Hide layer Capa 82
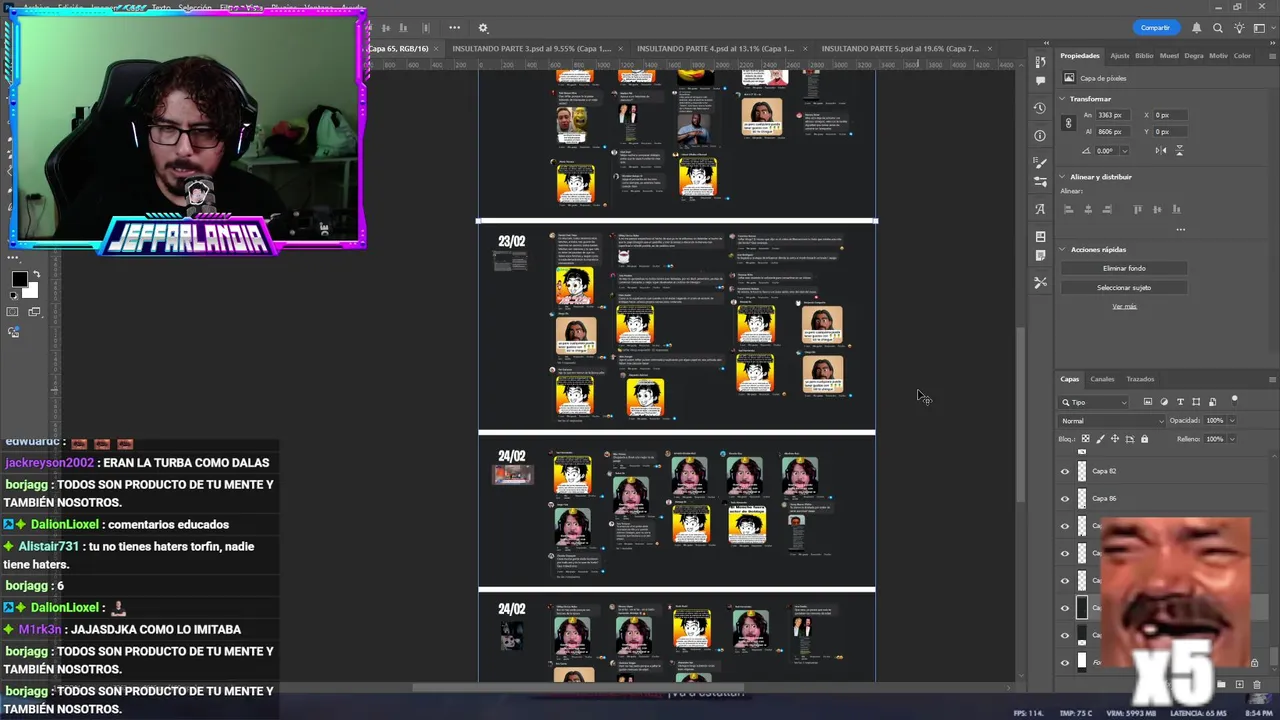1280x720 pixels. 1064,471
